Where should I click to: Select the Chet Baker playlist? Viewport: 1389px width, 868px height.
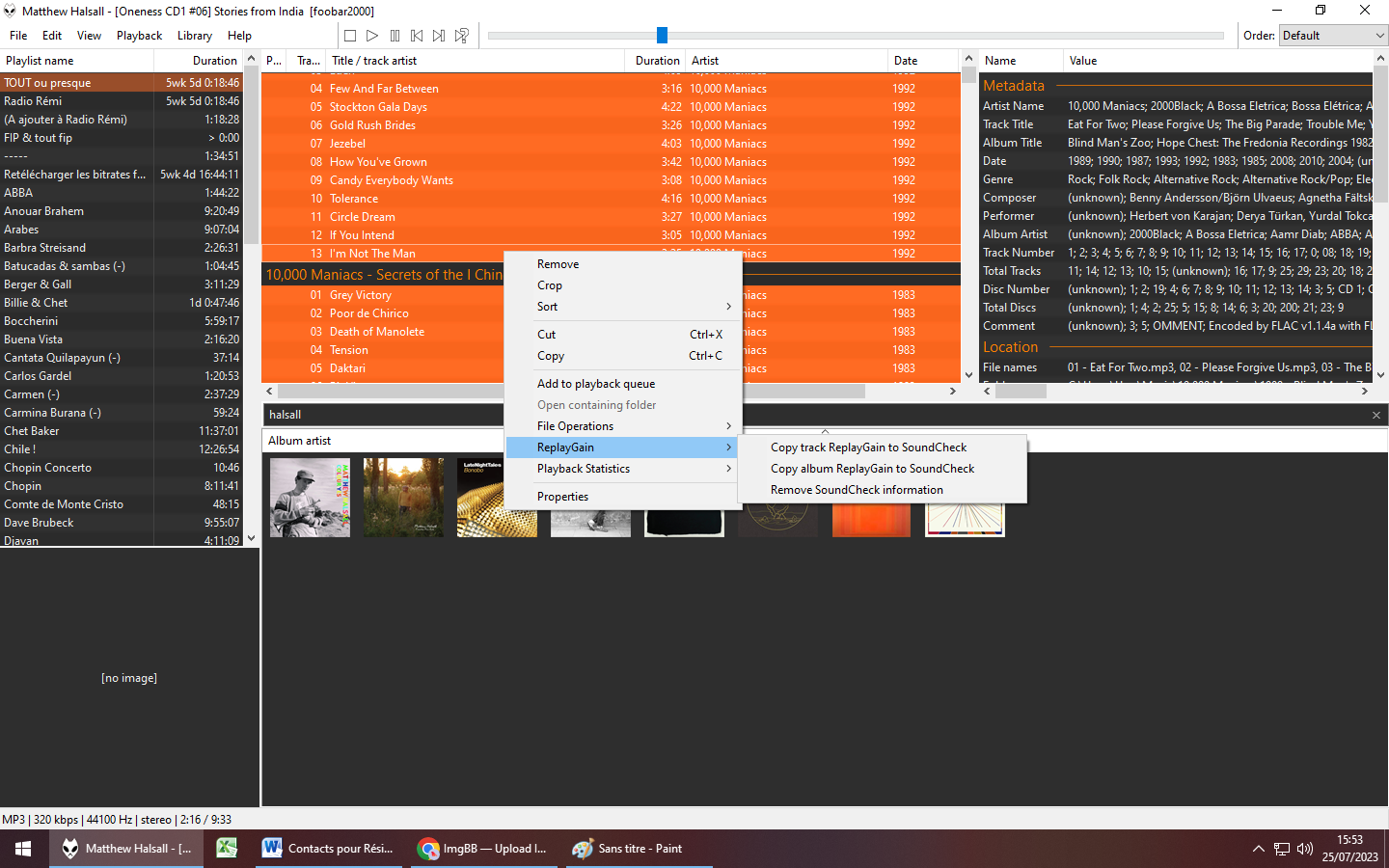[122, 431]
